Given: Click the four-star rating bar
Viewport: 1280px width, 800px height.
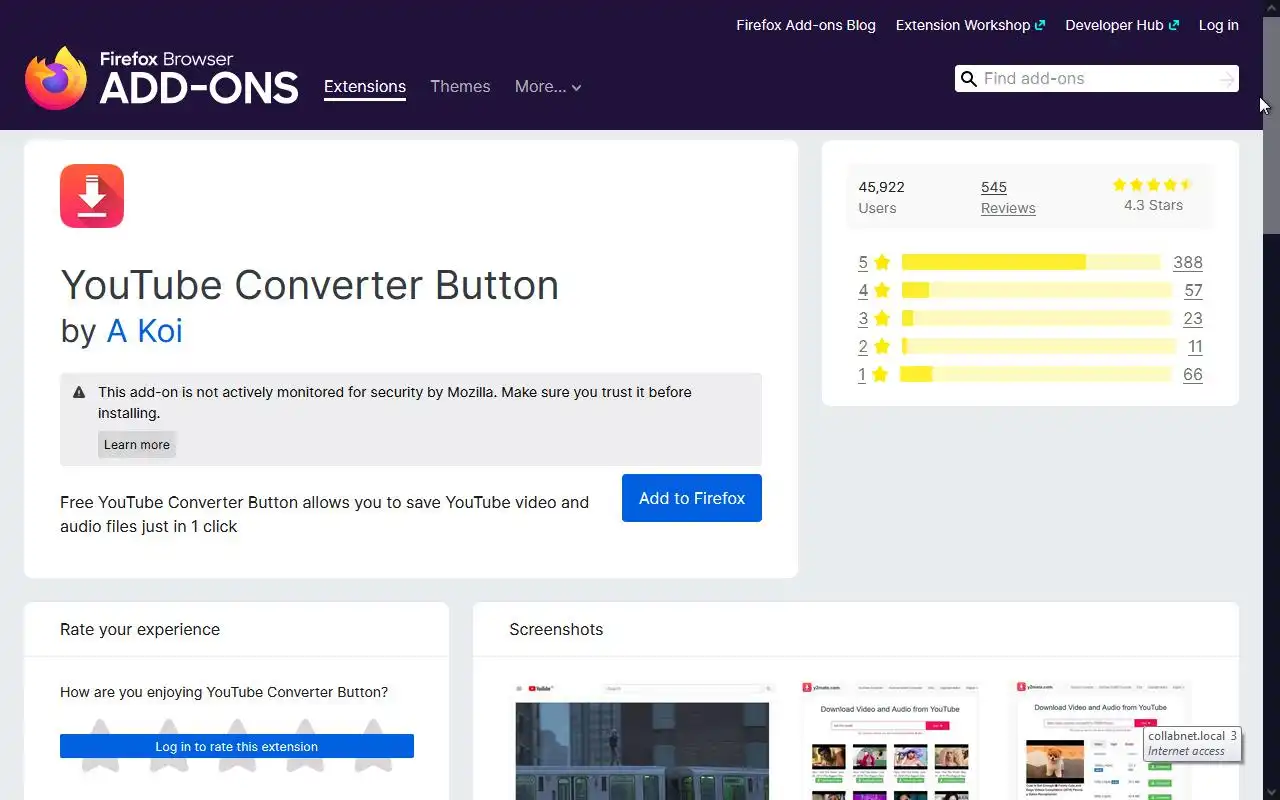Looking at the screenshot, I should (1036, 290).
